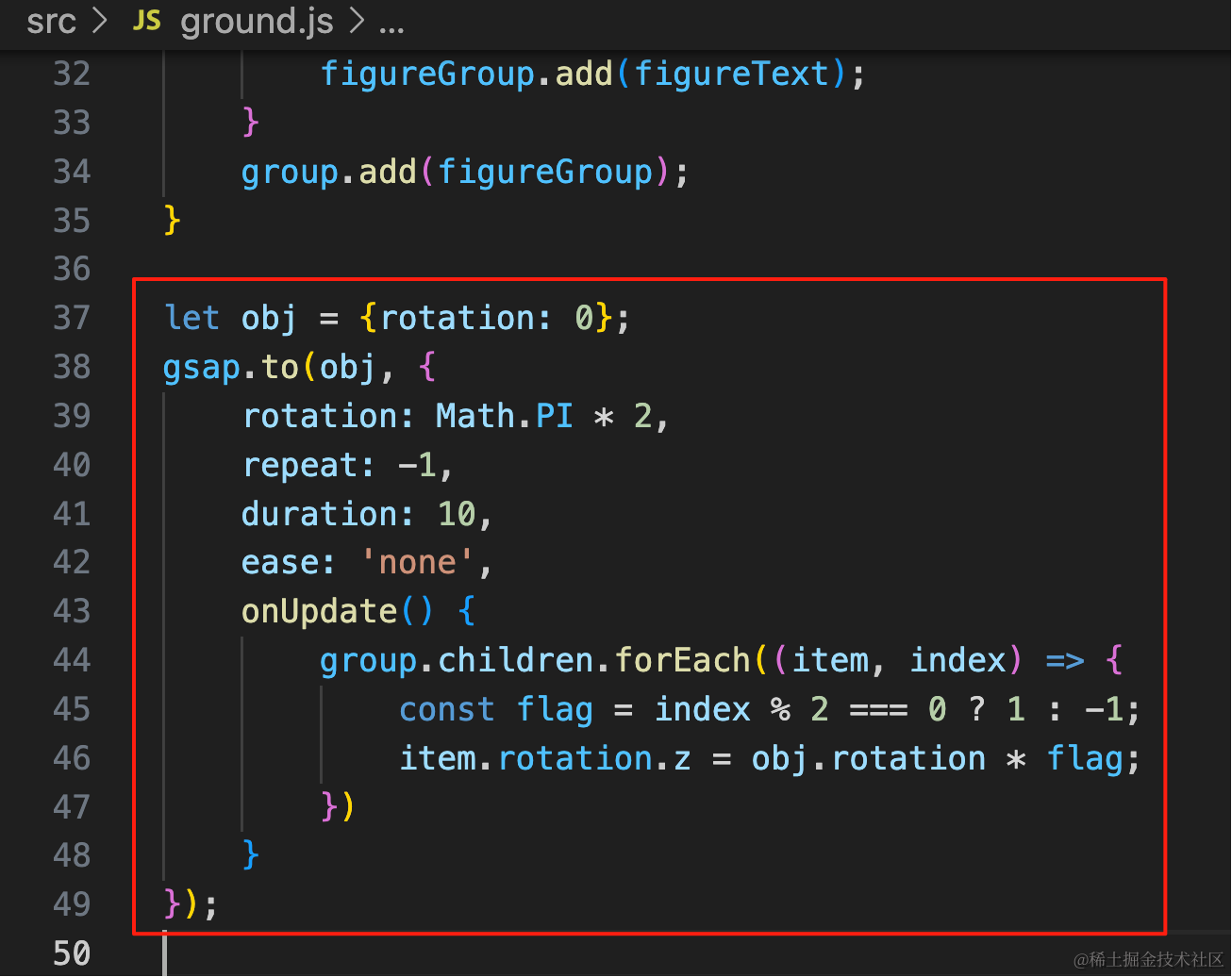Viewport: 1232px width, 977px height.
Task: Click obj.rotation on line 46
Action: (x=868, y=760)
